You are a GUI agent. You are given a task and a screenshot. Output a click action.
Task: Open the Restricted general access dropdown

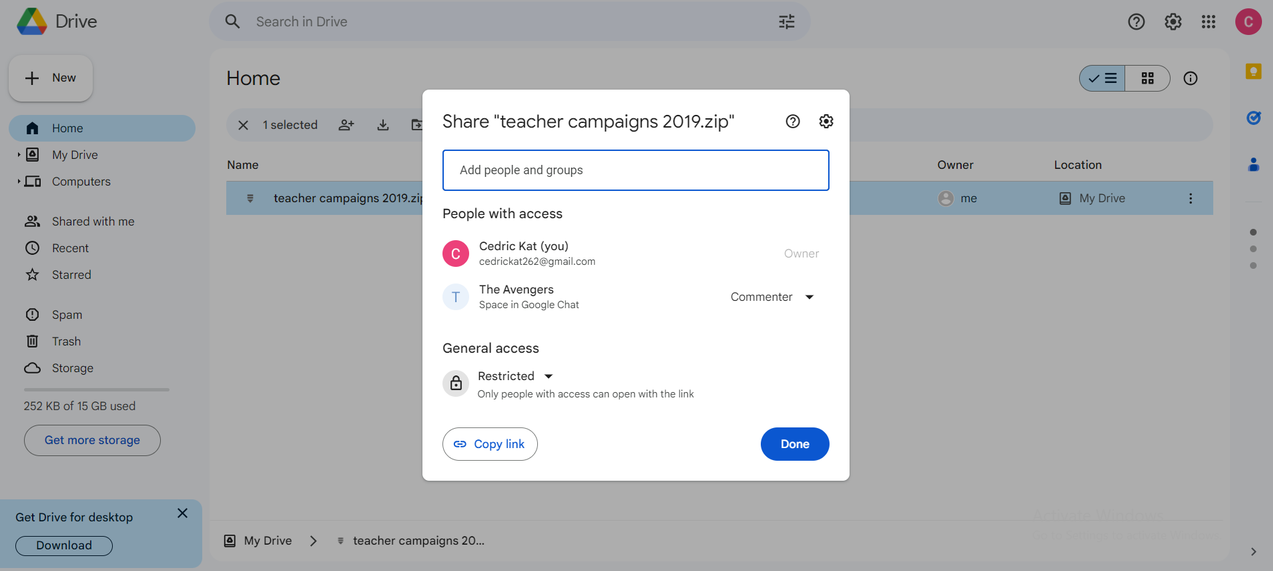pos(516,376)
